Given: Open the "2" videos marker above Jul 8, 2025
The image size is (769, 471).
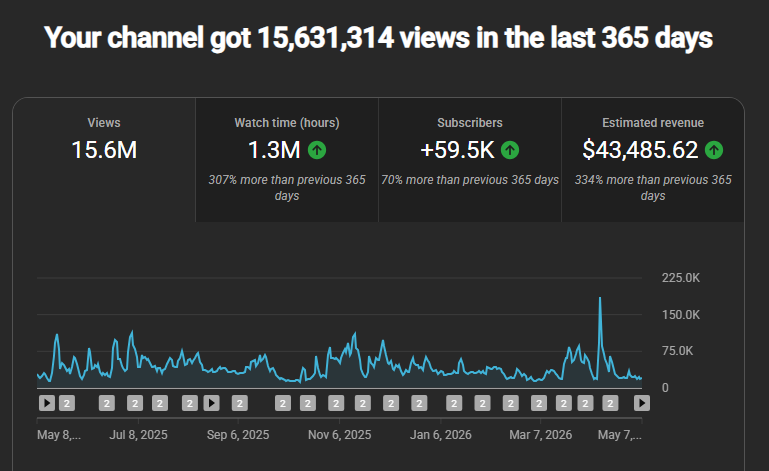Looking at the screenshot, I should 135,403.
